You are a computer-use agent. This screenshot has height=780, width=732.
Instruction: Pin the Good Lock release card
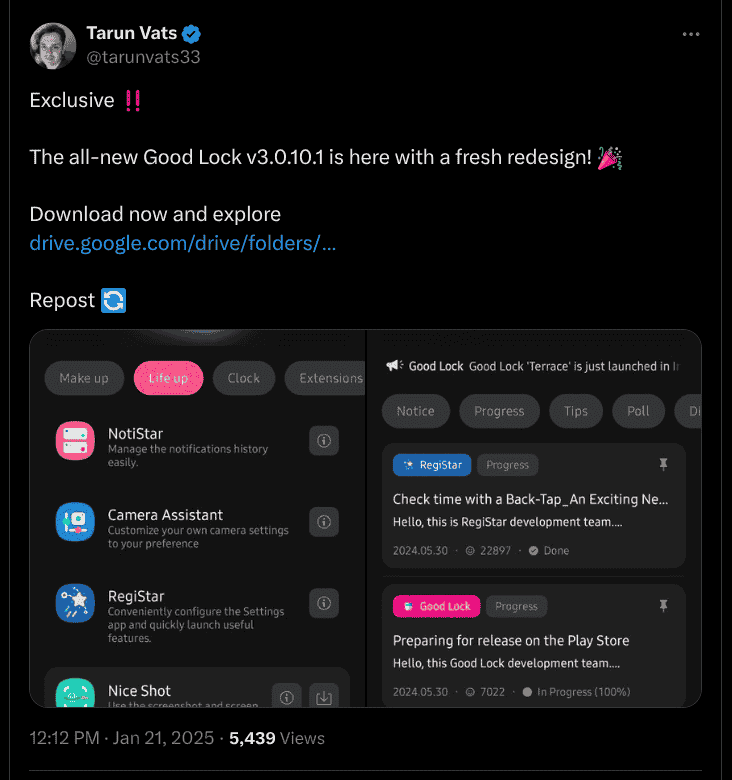tap(663, 606)
